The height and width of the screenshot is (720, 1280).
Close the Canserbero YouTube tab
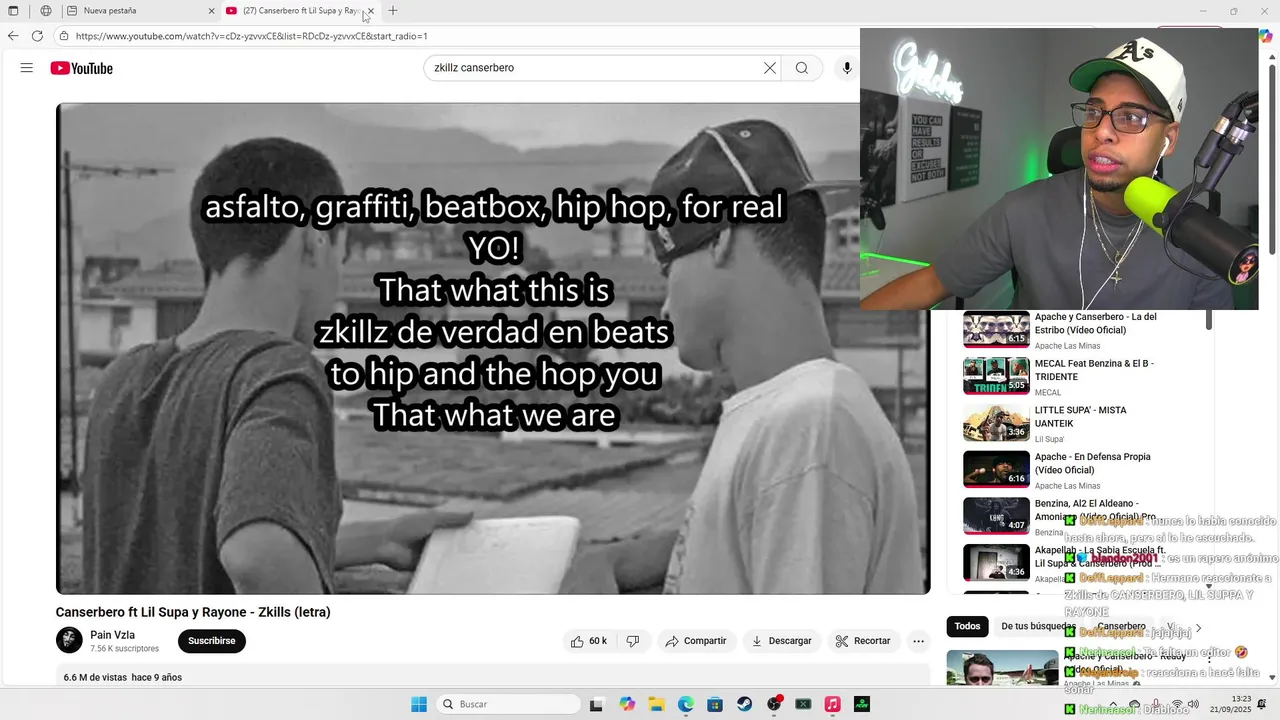point(371,11)
